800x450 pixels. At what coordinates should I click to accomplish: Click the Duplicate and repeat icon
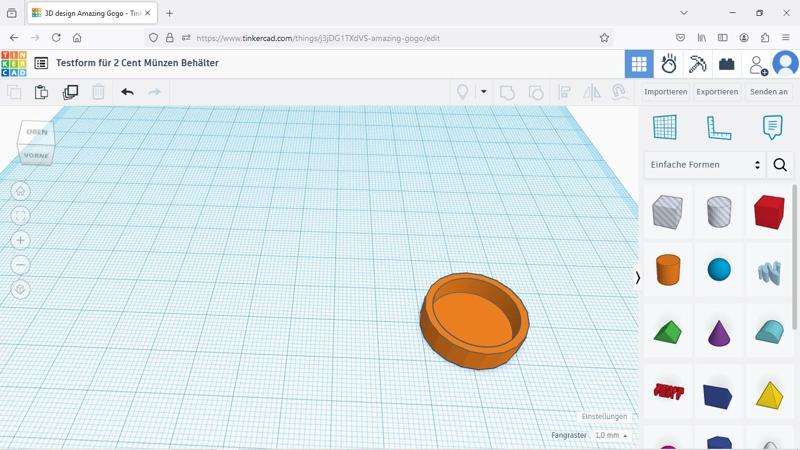point(70,92)
